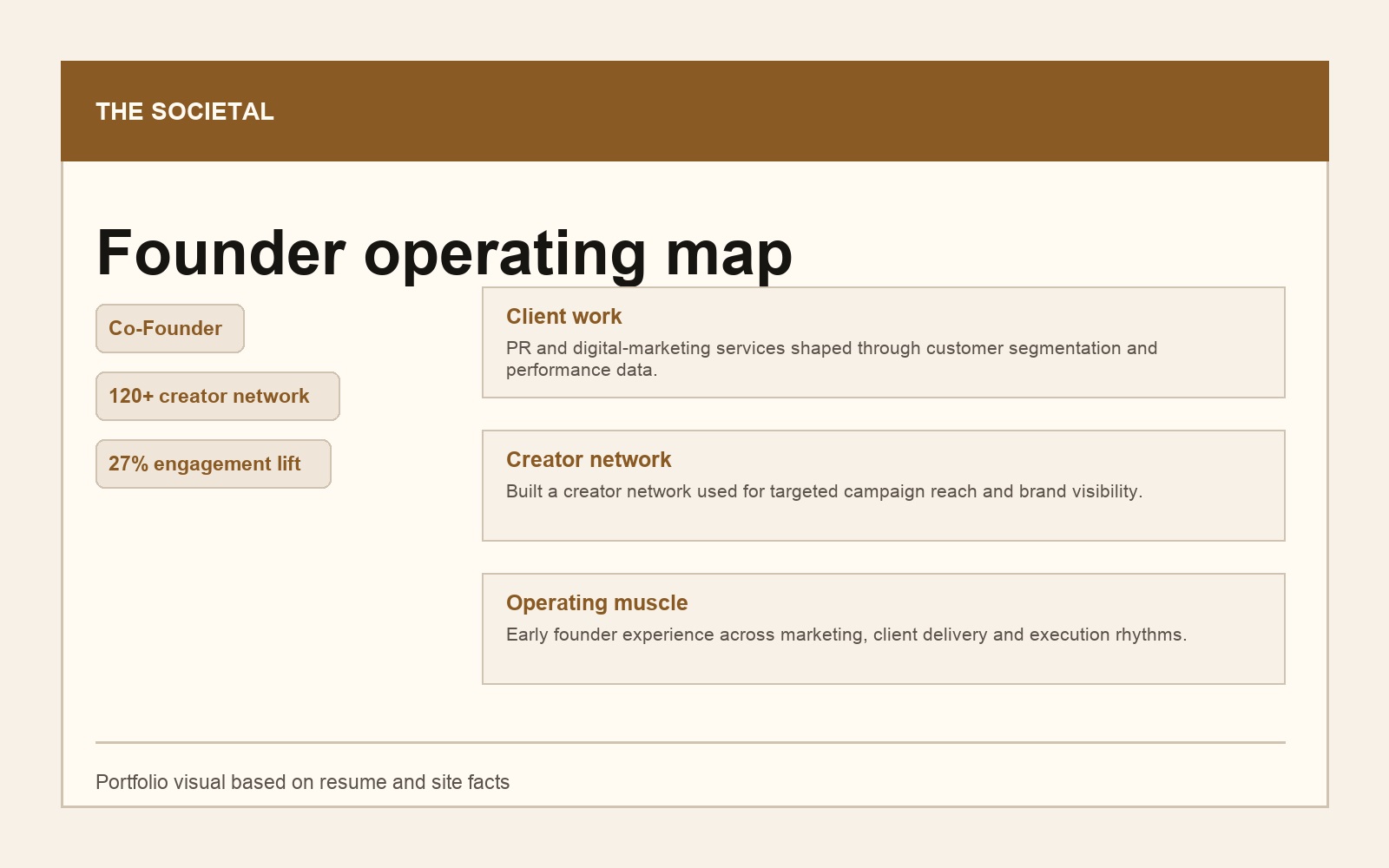Click the Early founder experience description text

pos(846,635)
